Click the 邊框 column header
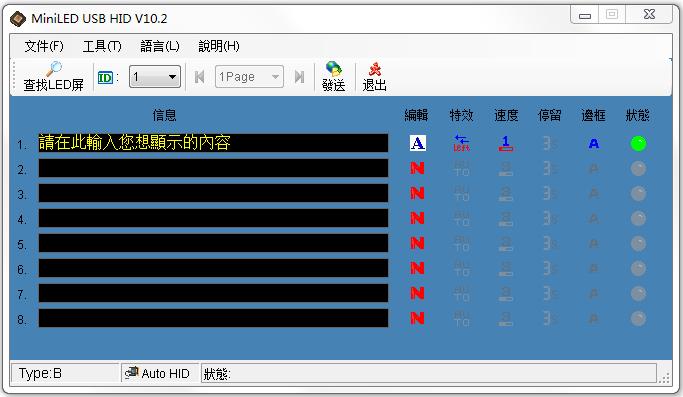 [594, 115]
